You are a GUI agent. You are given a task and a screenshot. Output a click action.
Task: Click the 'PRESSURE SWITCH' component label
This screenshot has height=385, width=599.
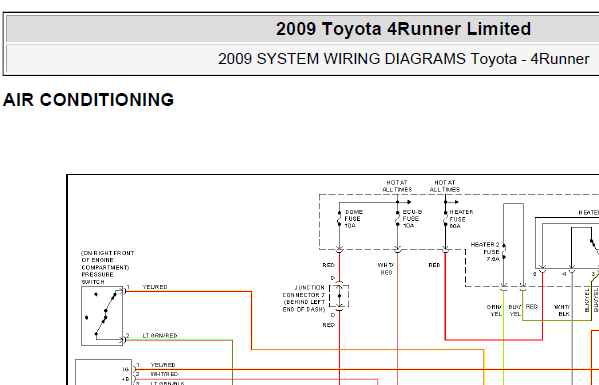point(97,278)
